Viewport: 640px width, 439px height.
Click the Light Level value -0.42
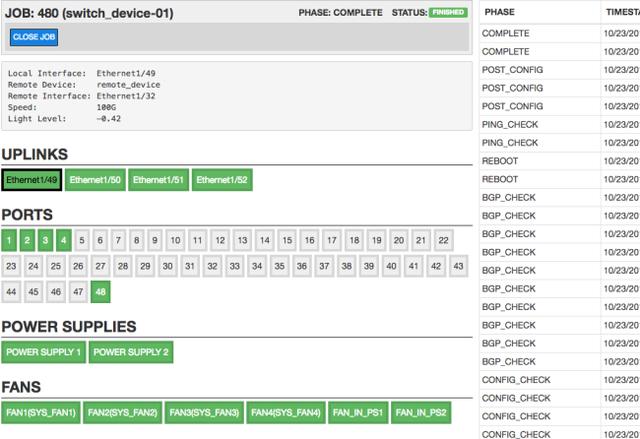[109, 119]
